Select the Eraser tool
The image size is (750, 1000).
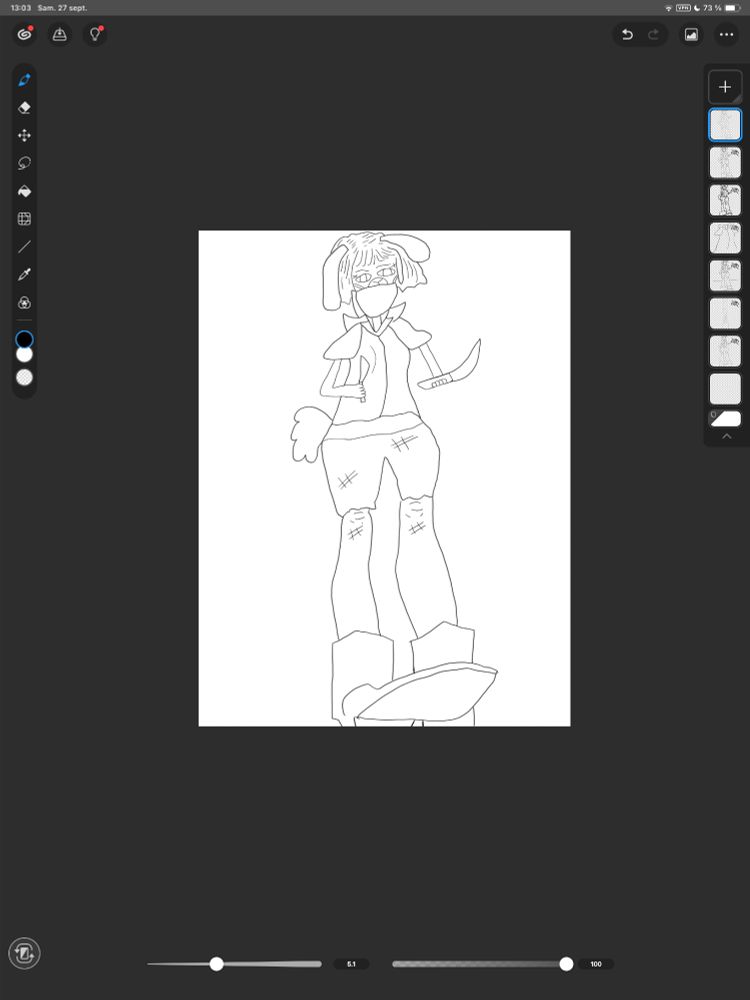point(24,108)
